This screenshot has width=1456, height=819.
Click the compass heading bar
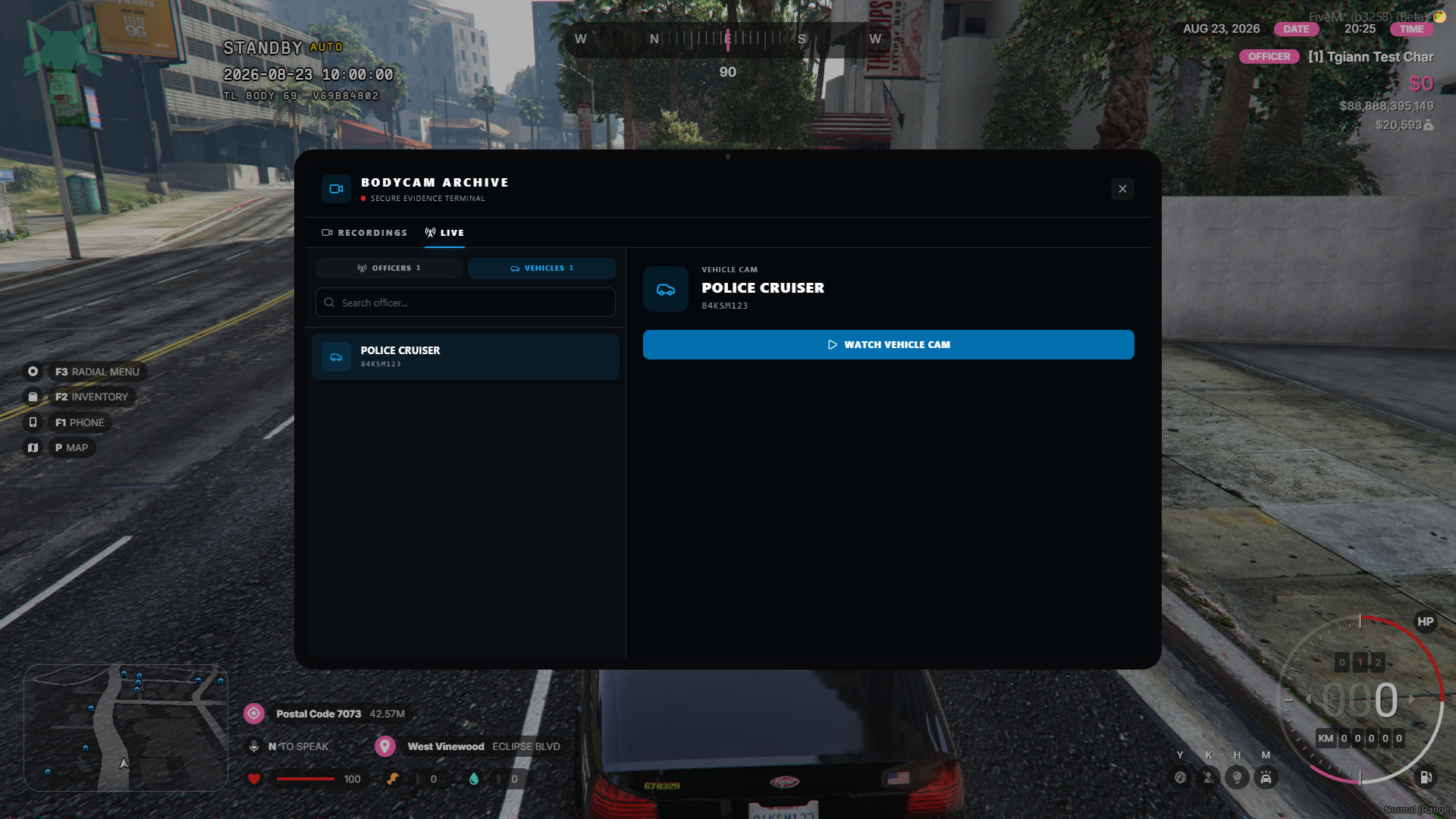[728, 39]
